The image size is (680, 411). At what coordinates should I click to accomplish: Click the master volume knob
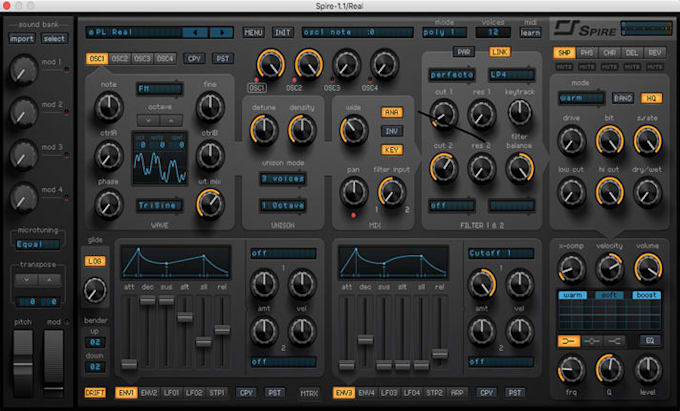pyautogui.click(x=648, y=268)
